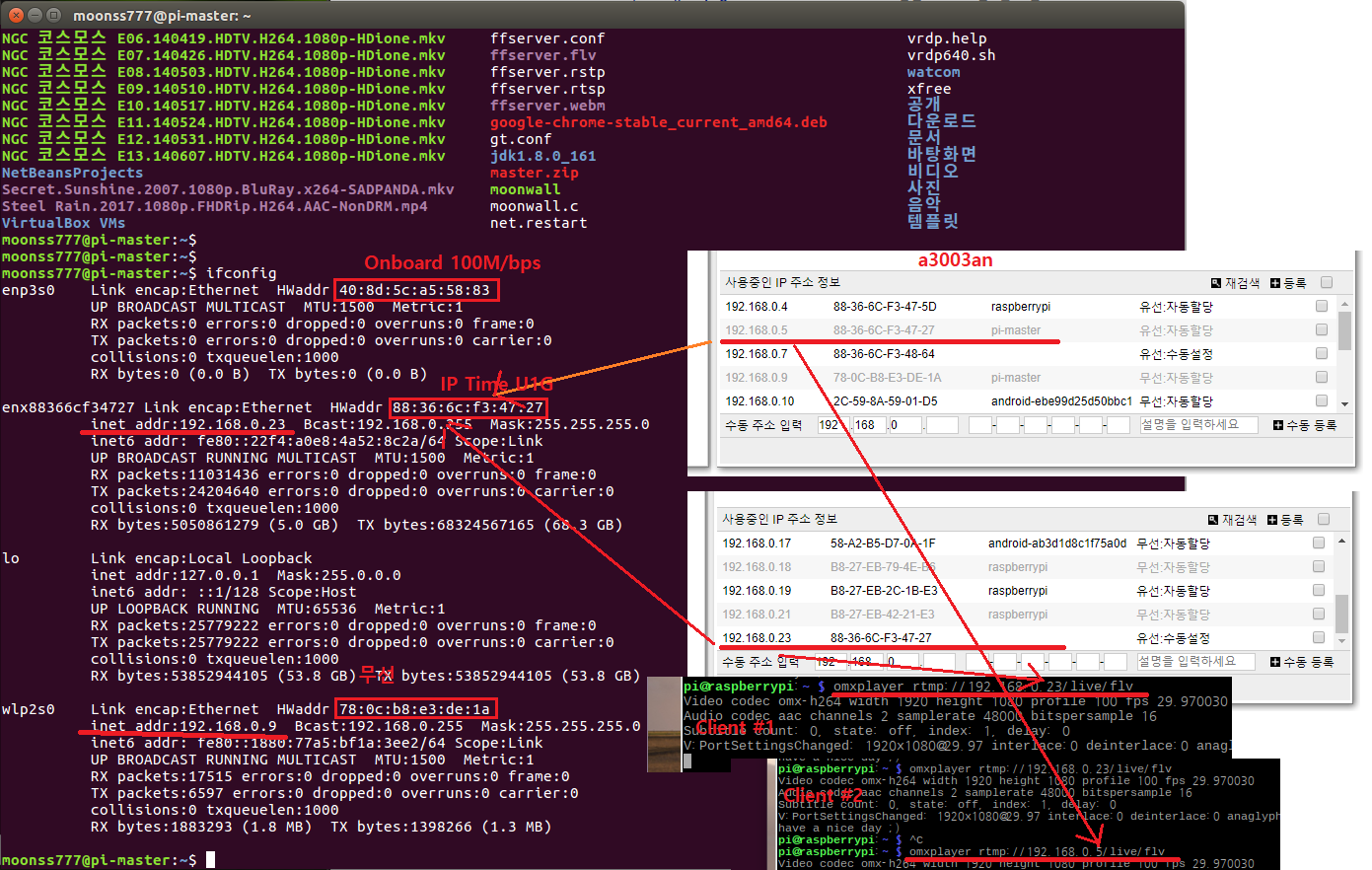Click watcom directory name
1372x870 pixels.
pyautogui.click(x=934, y=72)
